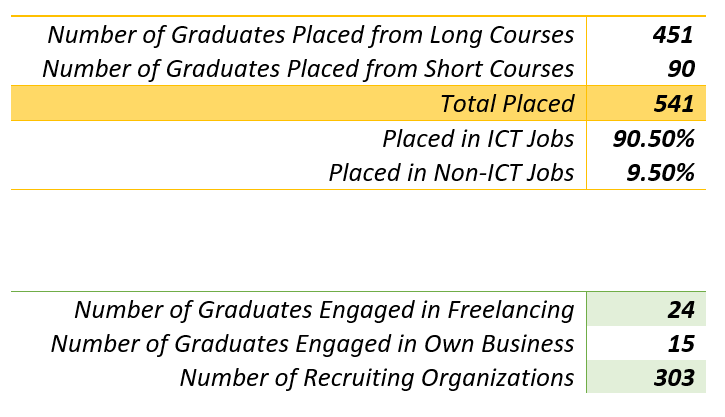This screenshot has height=417, width=725.
Task: Click the green cell showing 303
Action: coord(672,378)
